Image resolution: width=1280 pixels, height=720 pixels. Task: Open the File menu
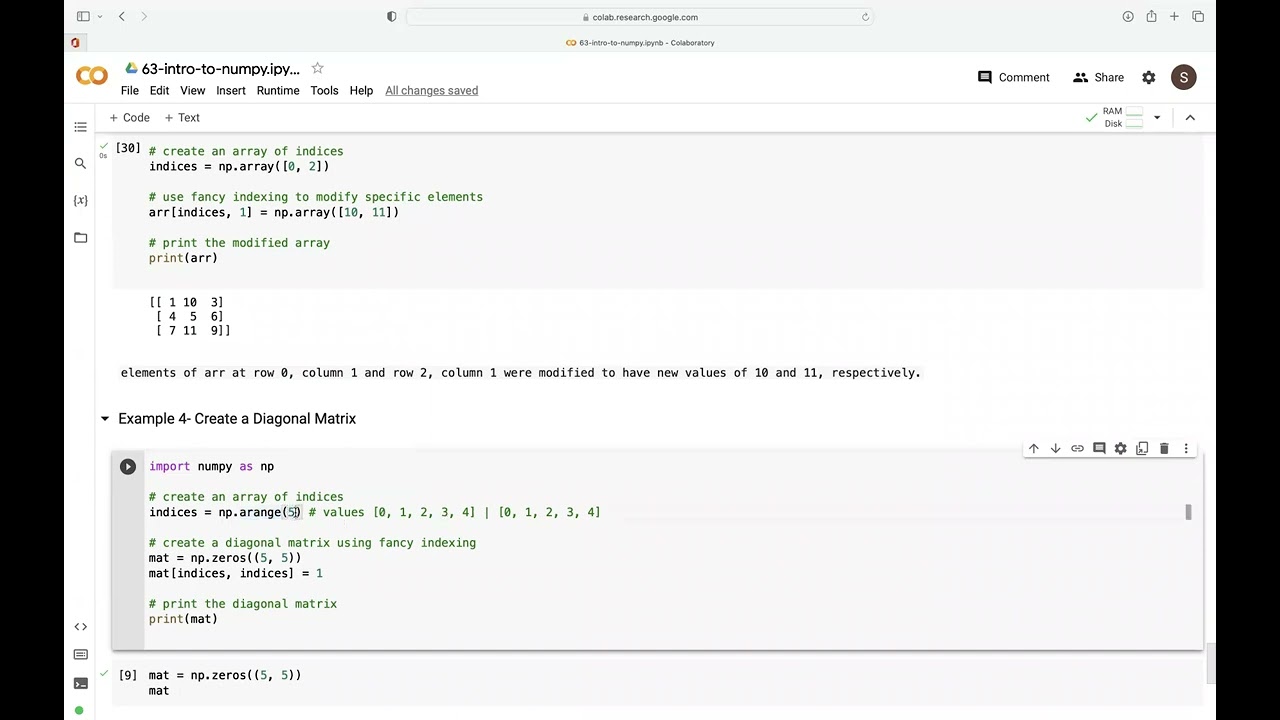coord(130,90)
